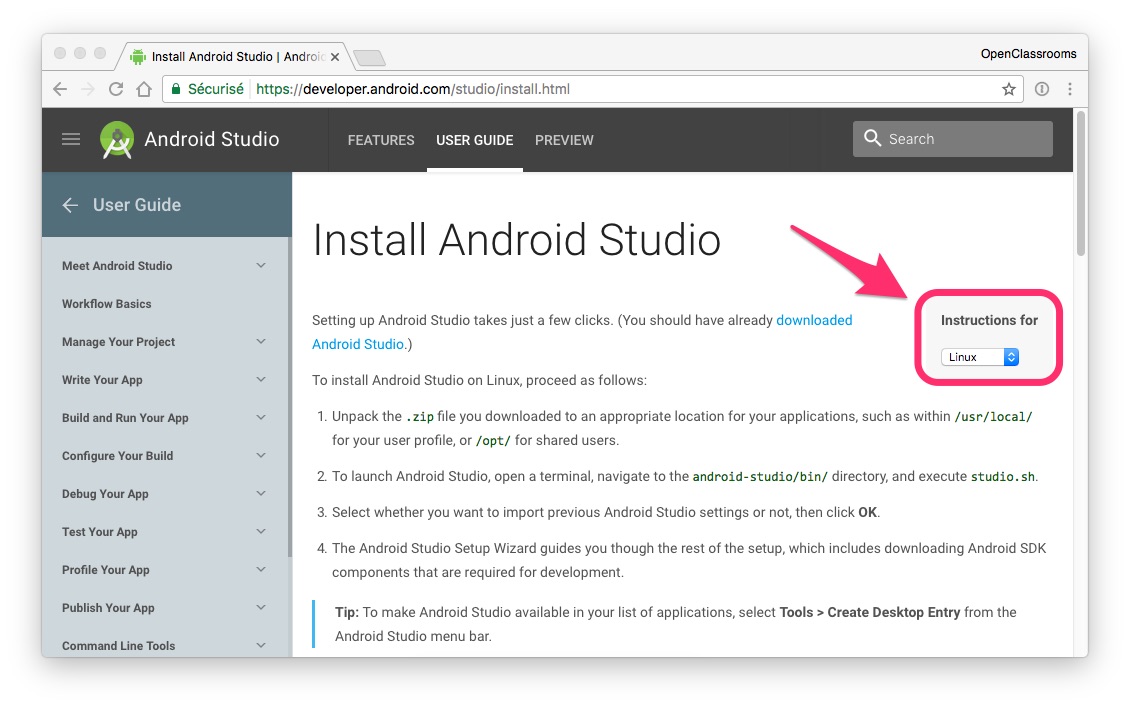Expand Test Your App section

(261, 532)
